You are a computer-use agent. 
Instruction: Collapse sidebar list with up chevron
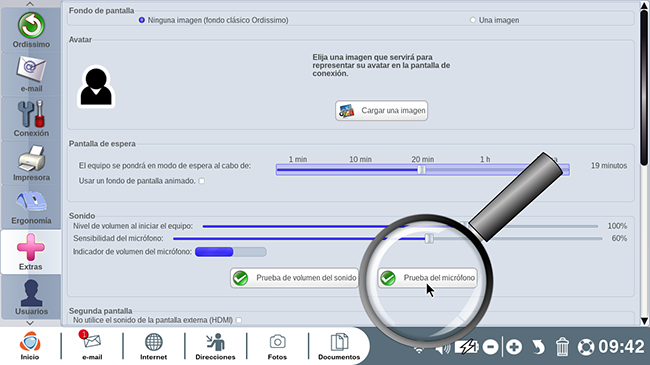[x=30, y=4]
